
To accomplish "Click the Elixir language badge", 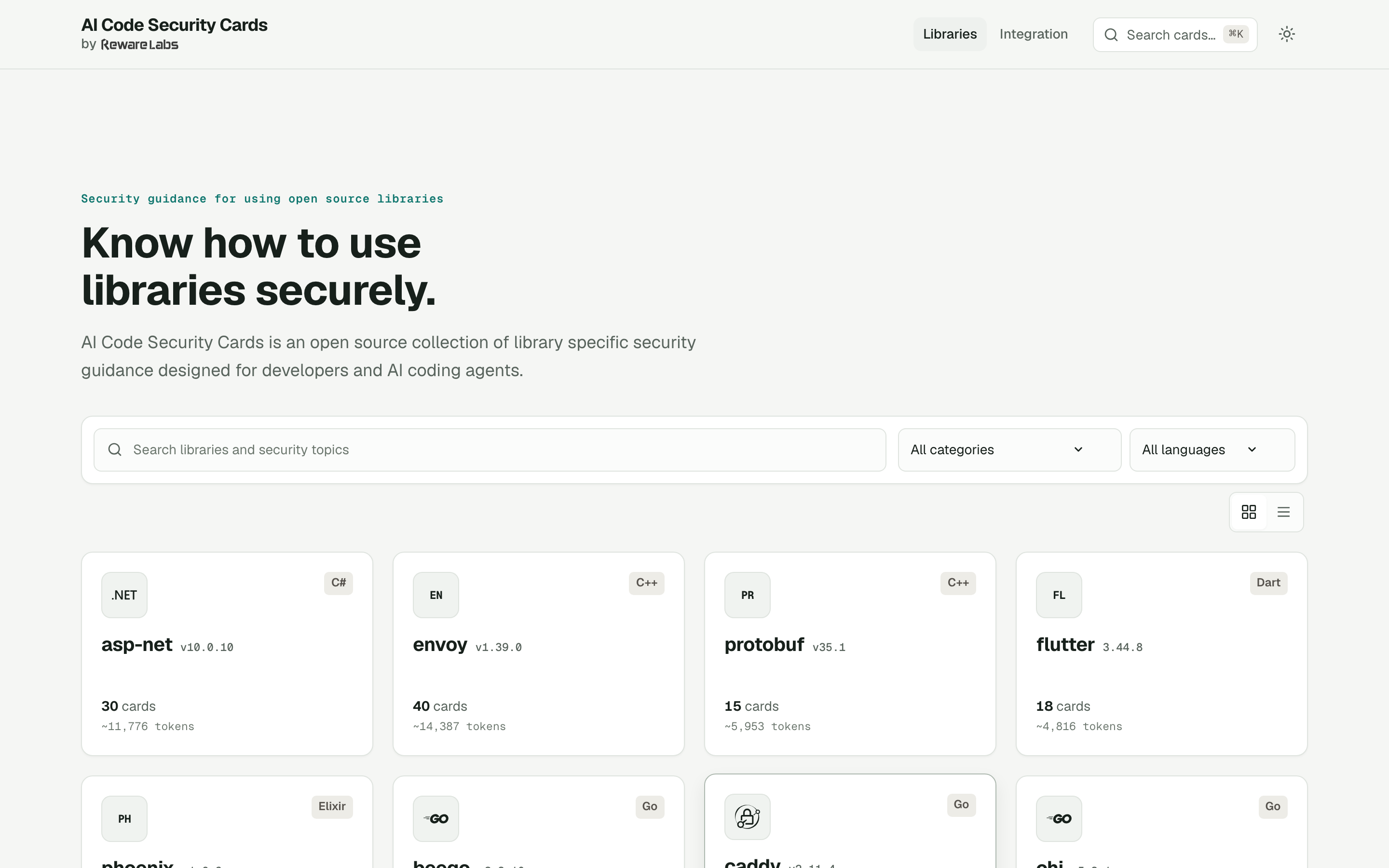I will (332, 807).
